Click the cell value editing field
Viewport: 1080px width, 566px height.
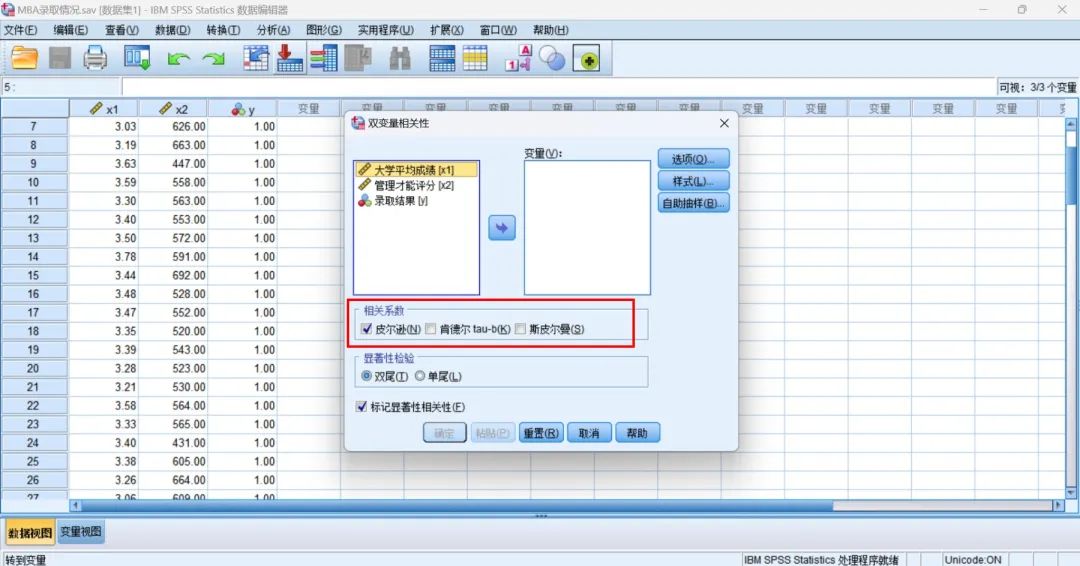pyautogui.click(x=558, y=87)
